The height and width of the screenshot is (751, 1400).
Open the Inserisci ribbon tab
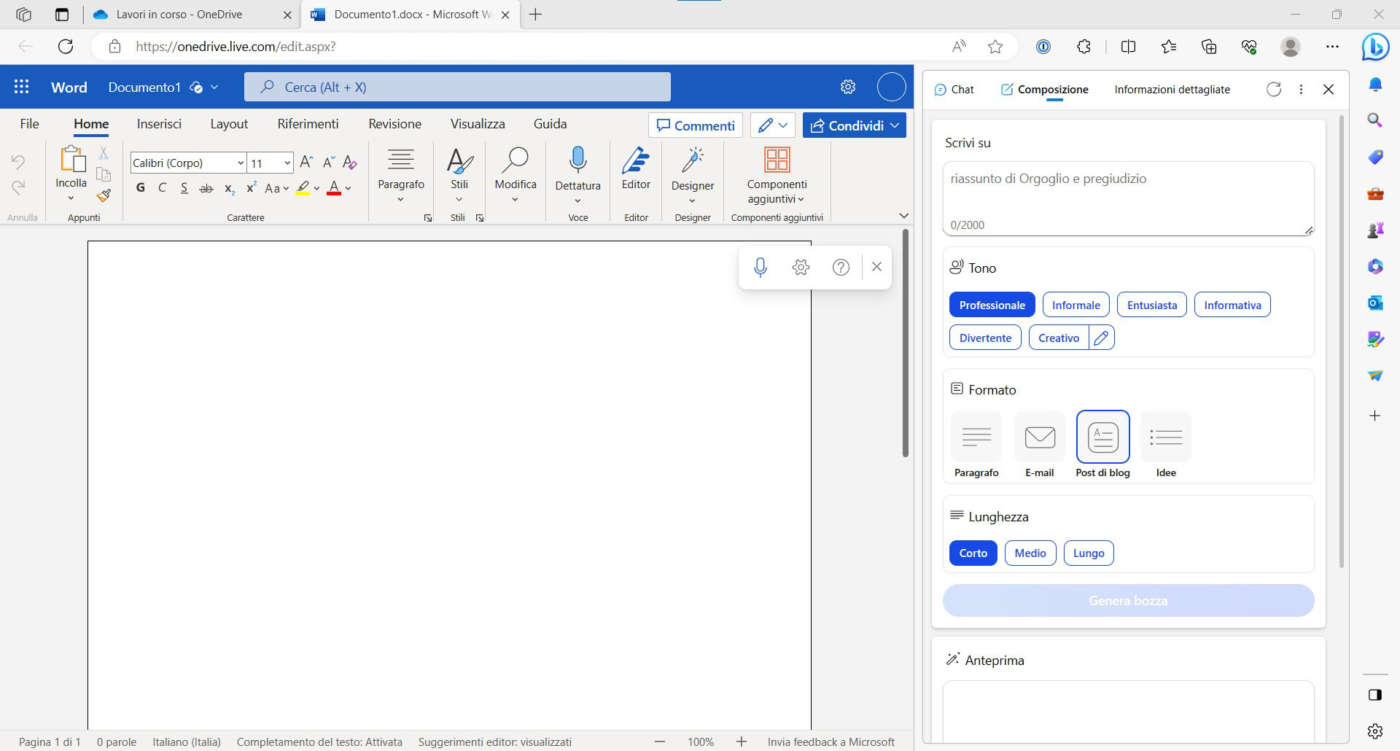159,124
